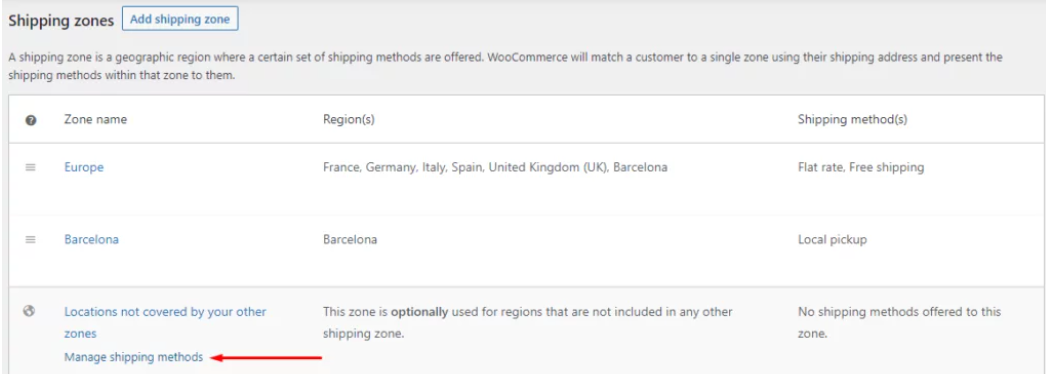Click the Add shipping zone button

(180, 19)
